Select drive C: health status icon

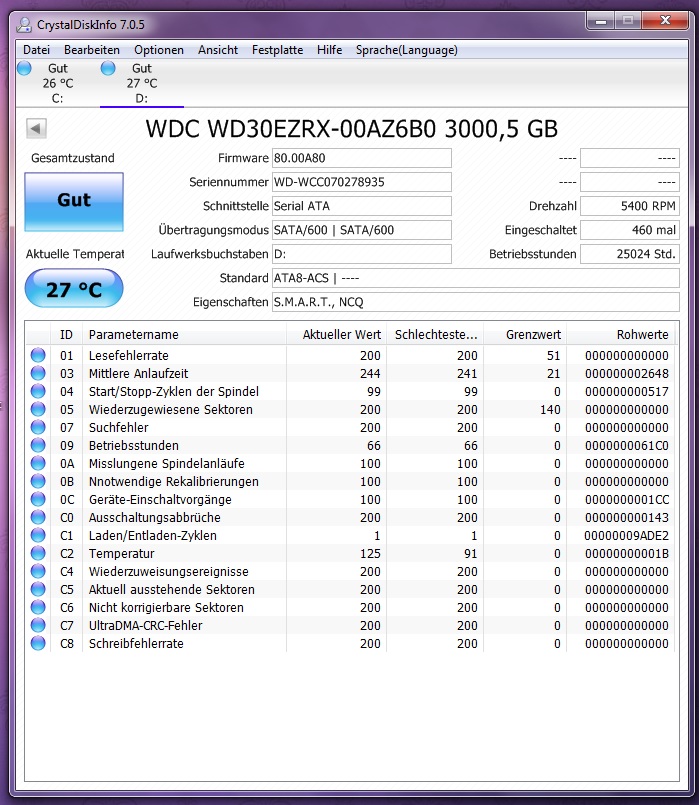24,68
